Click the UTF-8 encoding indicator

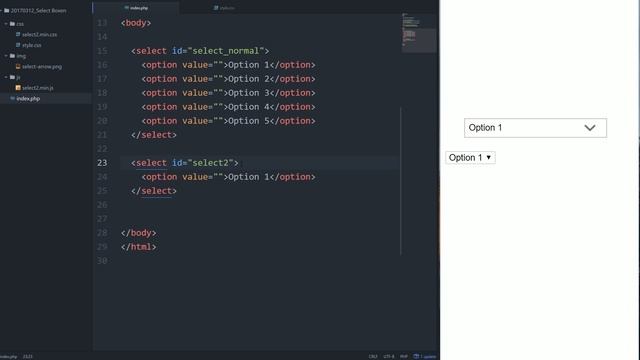click(x=389, y=356)
